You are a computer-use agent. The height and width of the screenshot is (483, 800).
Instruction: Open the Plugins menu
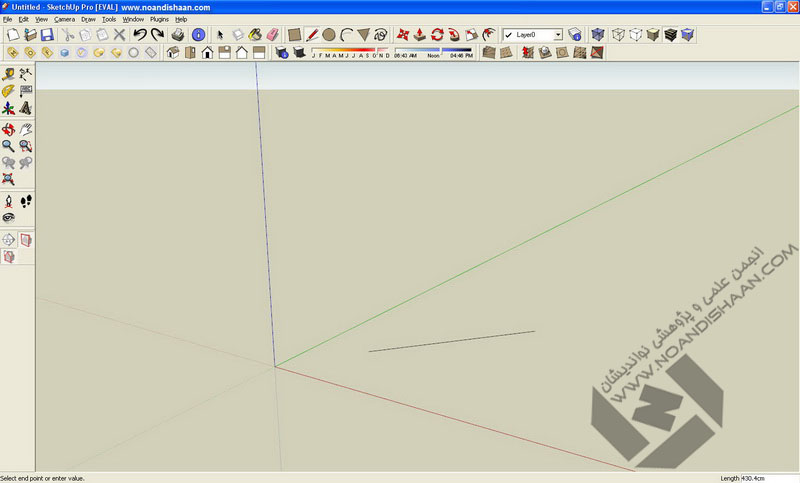point(159,19)
